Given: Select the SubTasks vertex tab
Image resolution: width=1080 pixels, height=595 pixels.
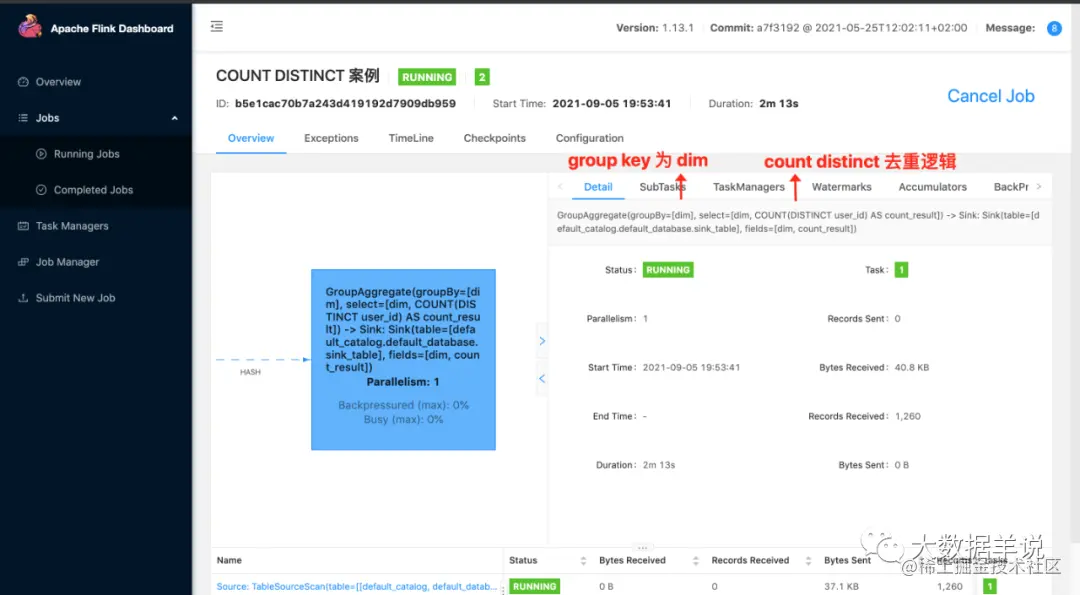Looking at the screenshot, I should point(662,187).
